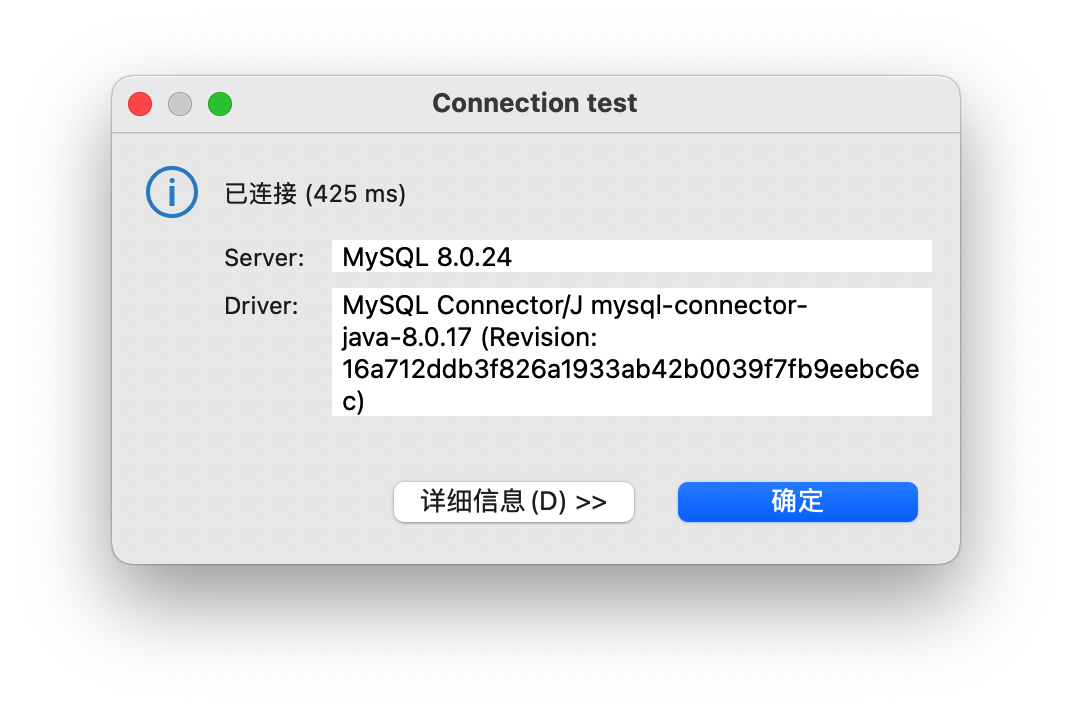
Task: Click empty title bar right of title
Action: [x=800, y=104]
